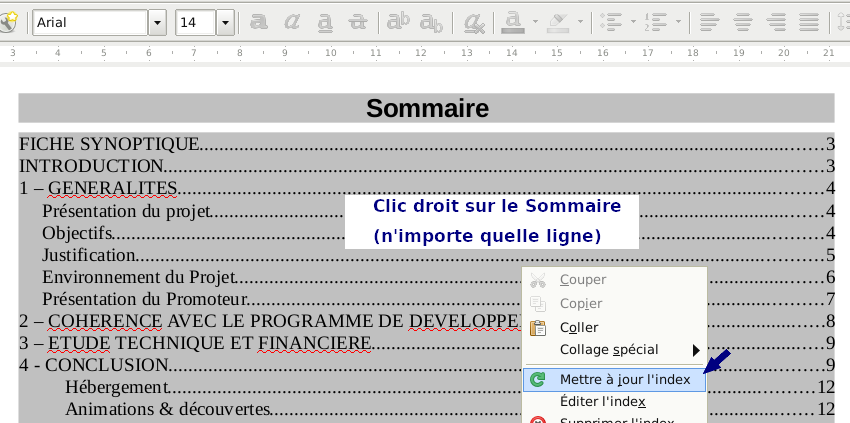
Task: Click the clipboard icon beside Coller
Action: click(538, 328)
